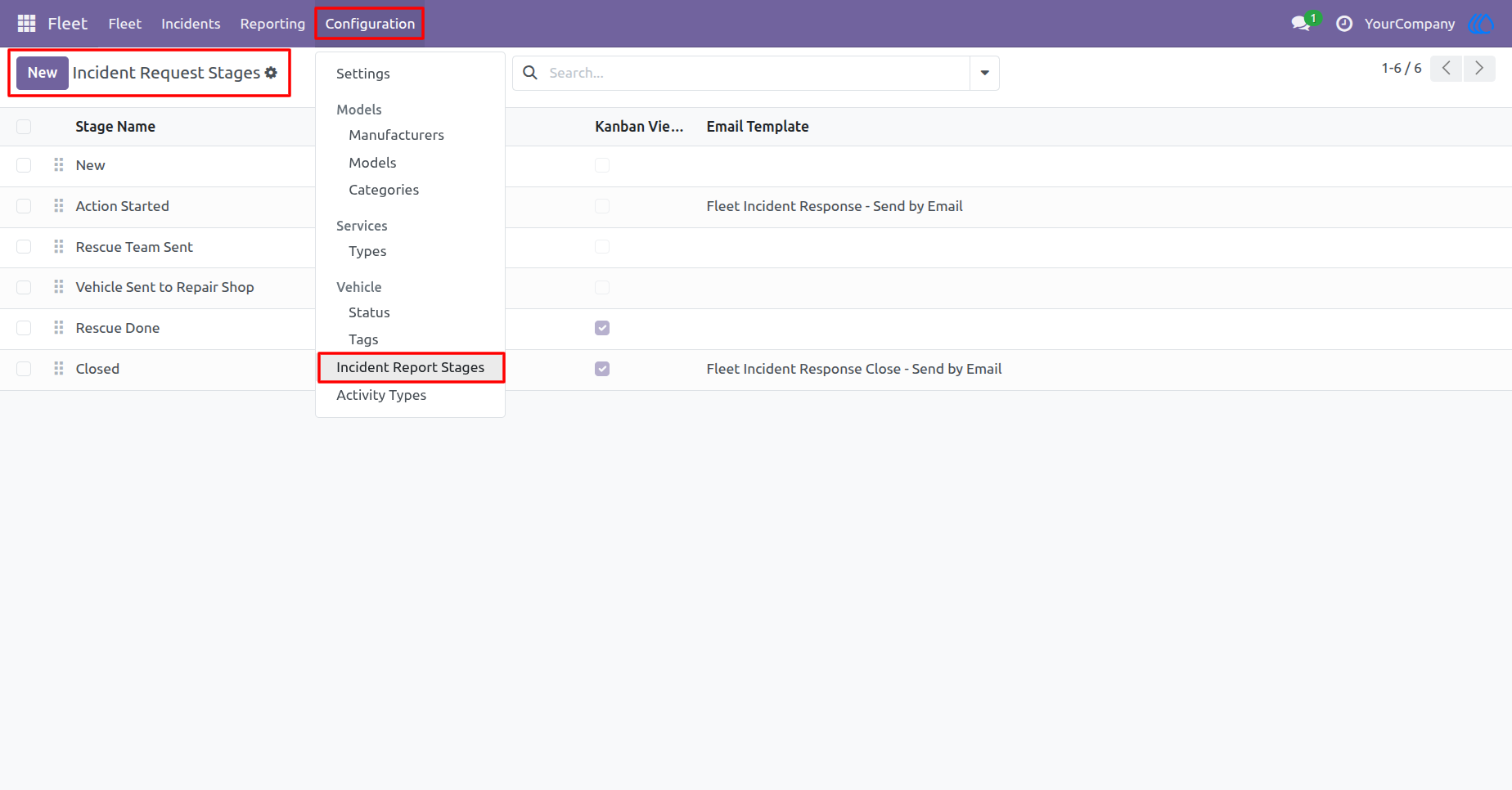The image size is (1512, 790).
Task: Go to previous page arrow
Action: point(1447,69)
